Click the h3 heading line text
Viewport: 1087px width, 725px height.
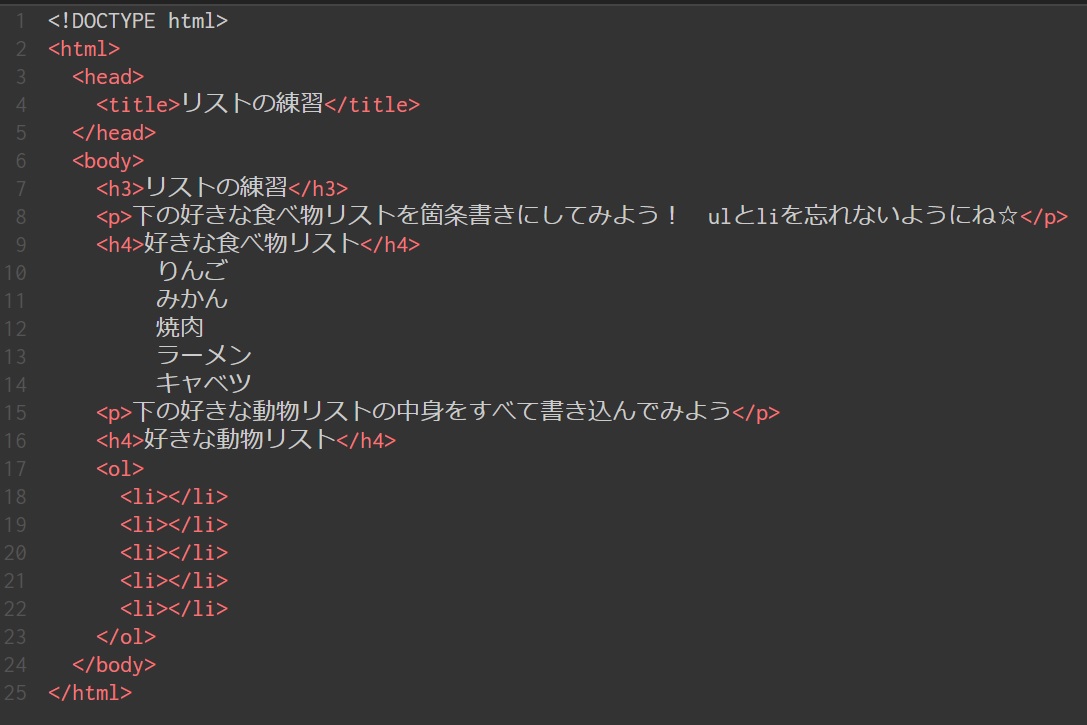216,188
